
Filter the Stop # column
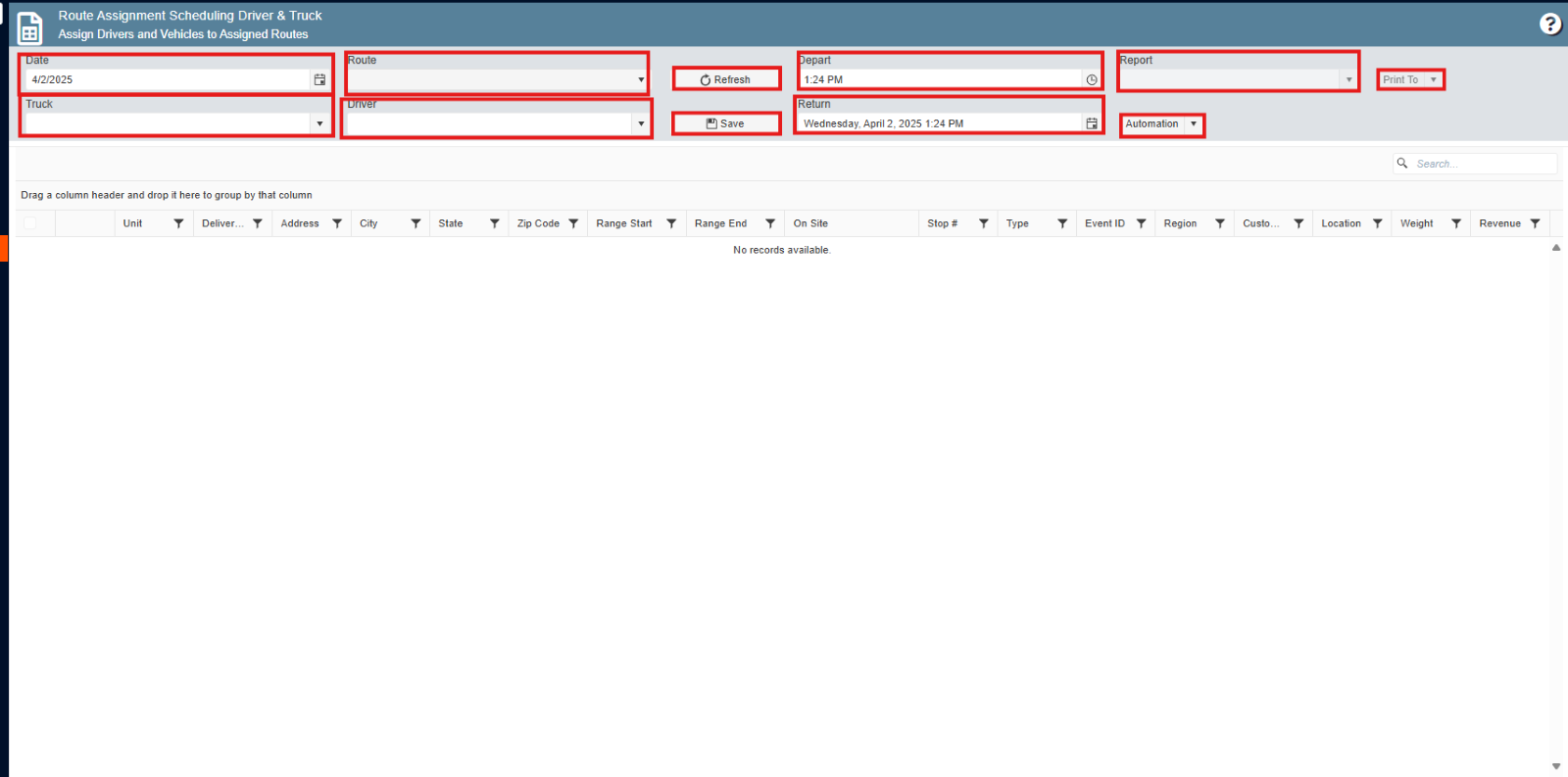984,223
